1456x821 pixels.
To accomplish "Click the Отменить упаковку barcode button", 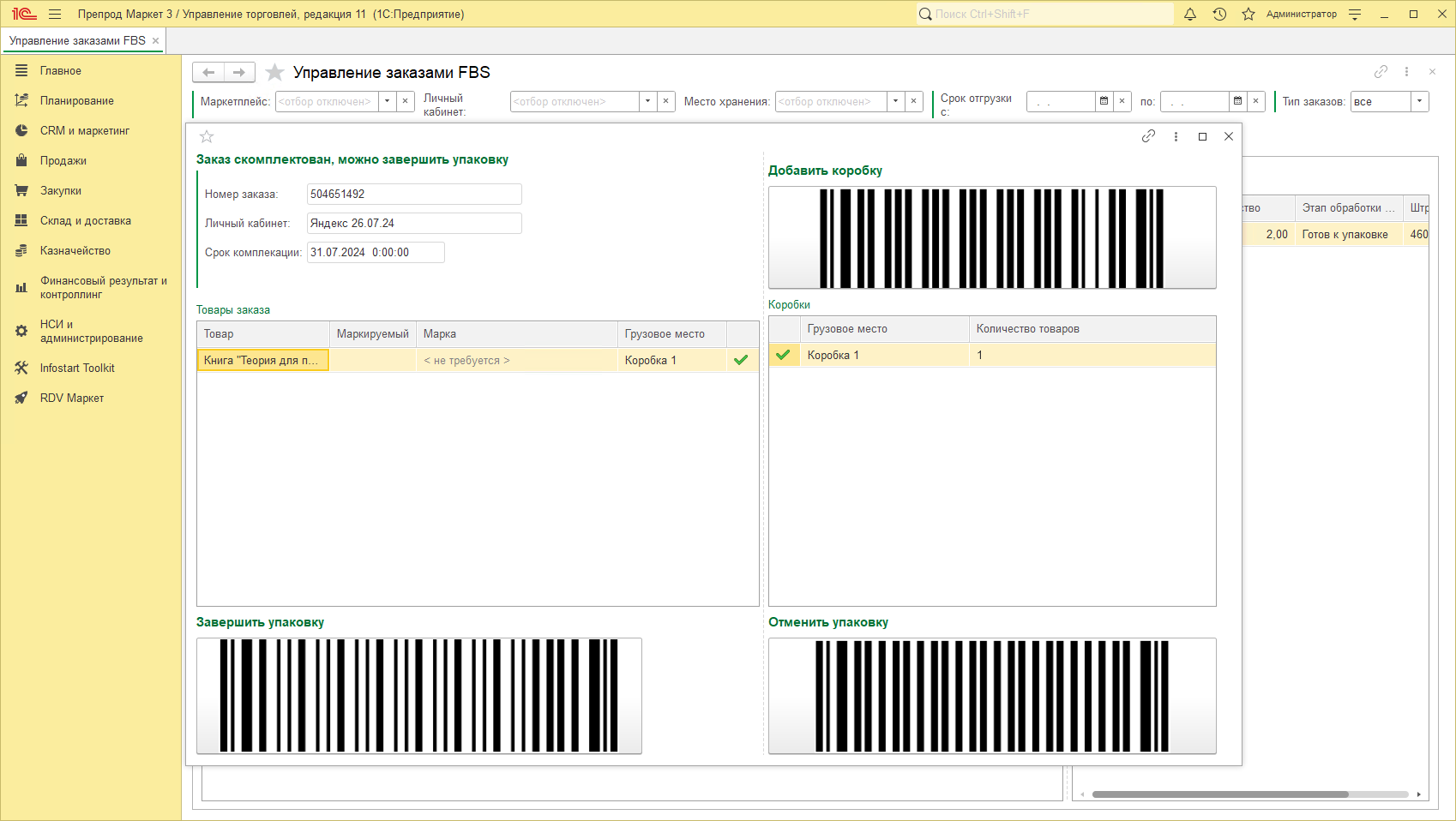I will [991, 695].
